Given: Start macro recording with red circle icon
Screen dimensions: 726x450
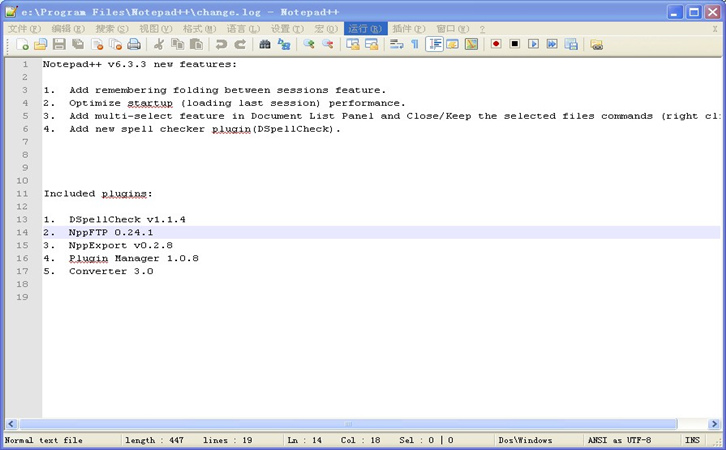Looking at the screenshot, I should [x=495, y=45].
